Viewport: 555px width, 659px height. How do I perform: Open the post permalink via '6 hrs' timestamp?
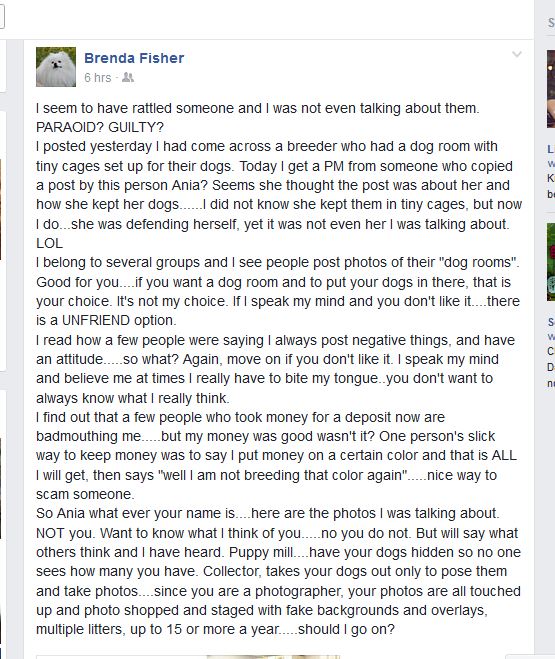[x=97, y=78]
